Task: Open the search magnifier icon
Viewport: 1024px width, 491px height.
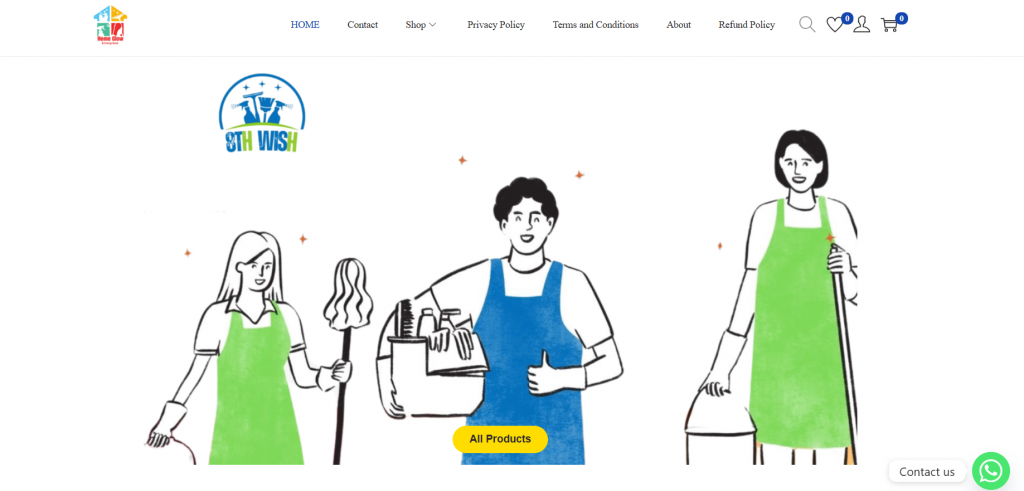Action: pyautogui.click(x=807, y=25)
